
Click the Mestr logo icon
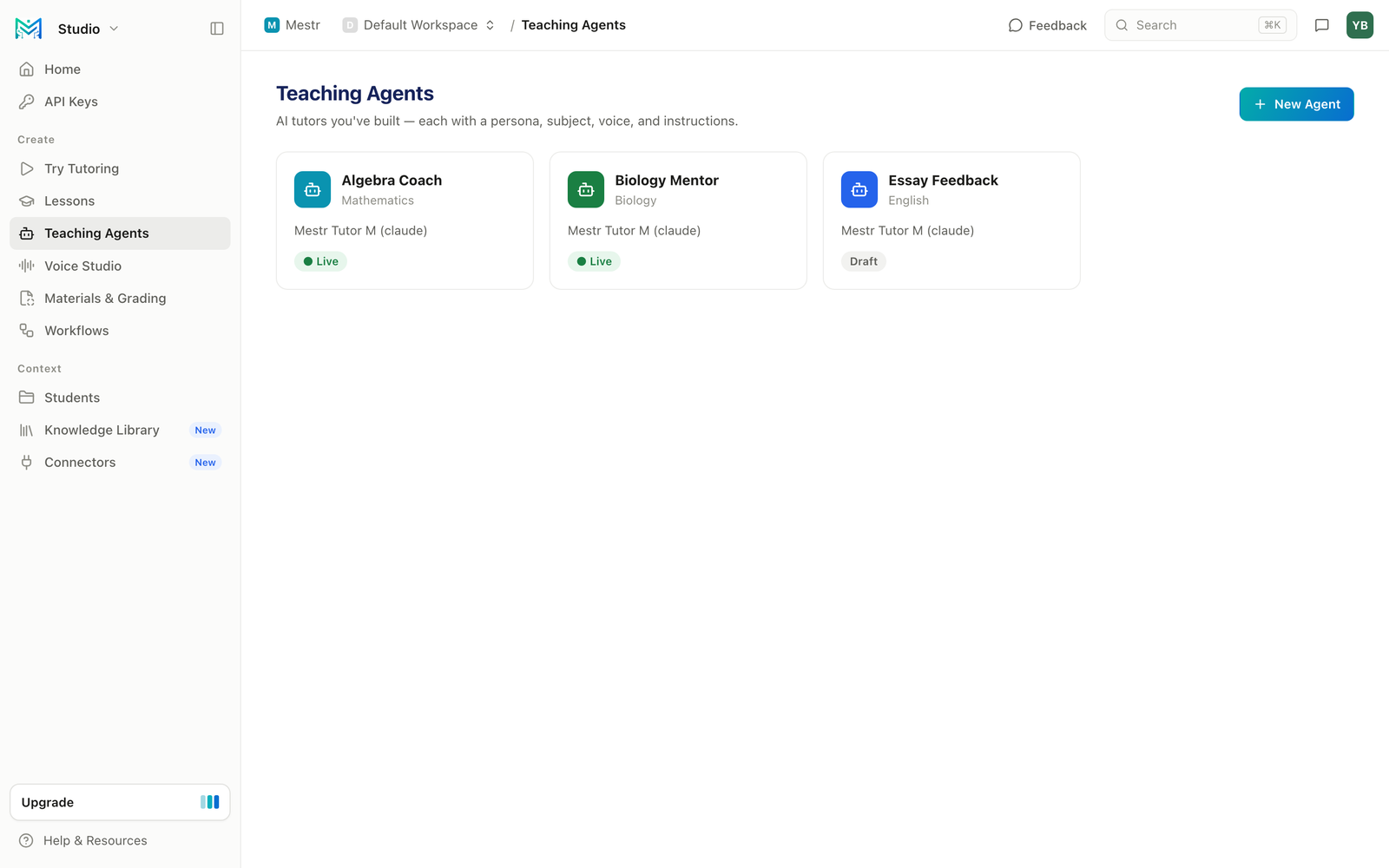pyautogui.click(x=29, y=29)
